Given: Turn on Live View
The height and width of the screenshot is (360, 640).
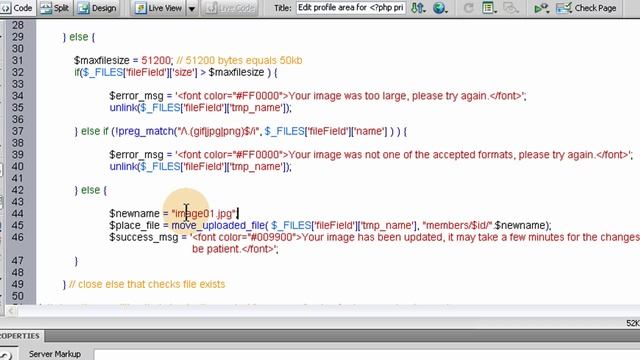Looking at the screenshot, I should click(158, 8).
